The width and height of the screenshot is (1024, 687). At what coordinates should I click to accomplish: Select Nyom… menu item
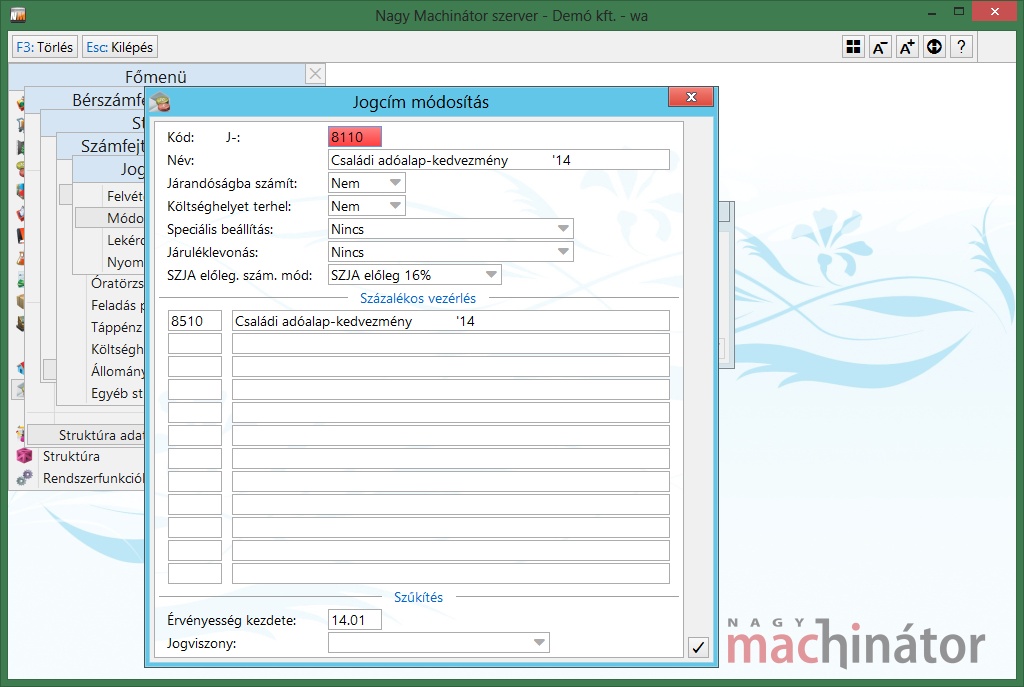tap(124, 262)
